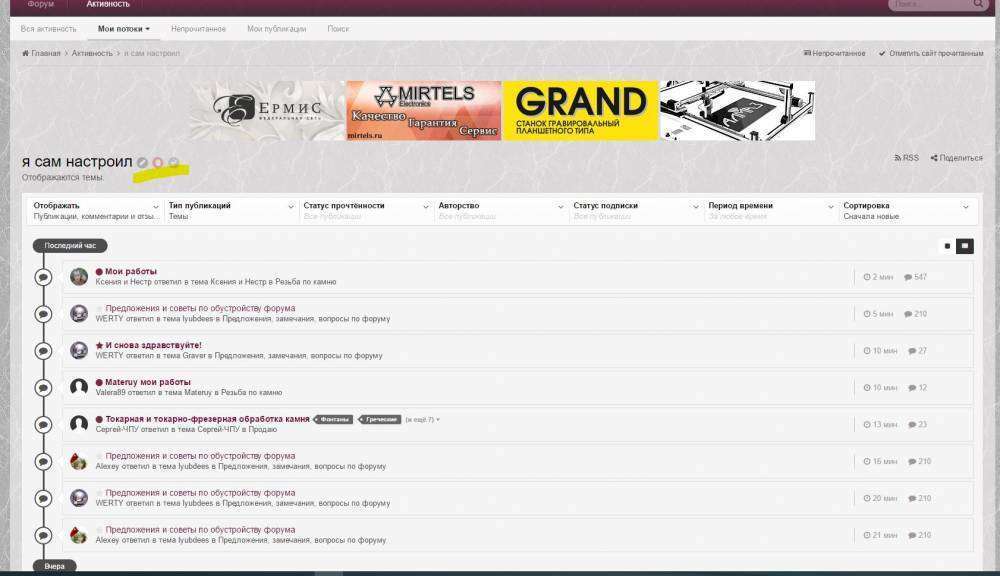Open topic И снова здравствуйте!
The image size is (1000, 576).
coord(153,345)
